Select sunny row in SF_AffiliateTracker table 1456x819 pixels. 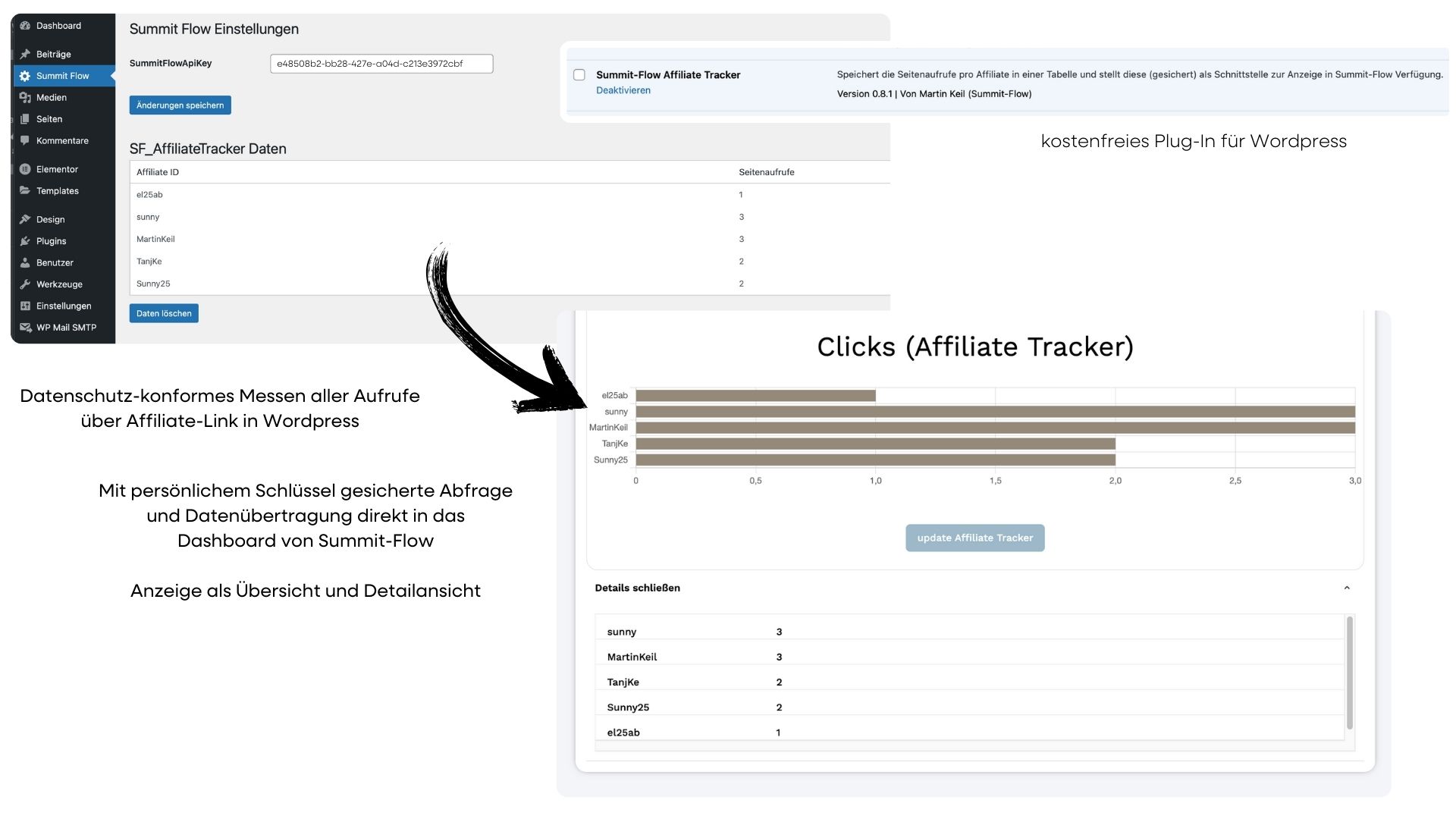[510, 217]
